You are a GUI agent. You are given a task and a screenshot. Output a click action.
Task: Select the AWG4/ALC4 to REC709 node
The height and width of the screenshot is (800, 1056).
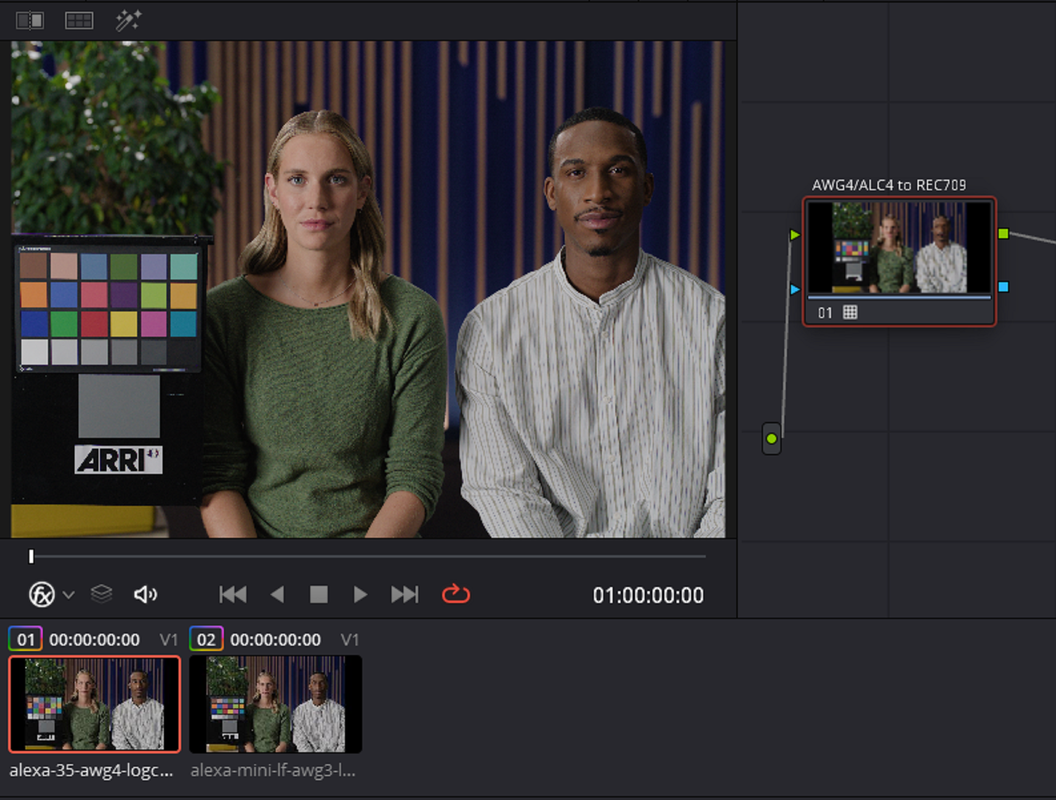click(x=899, y=261)
